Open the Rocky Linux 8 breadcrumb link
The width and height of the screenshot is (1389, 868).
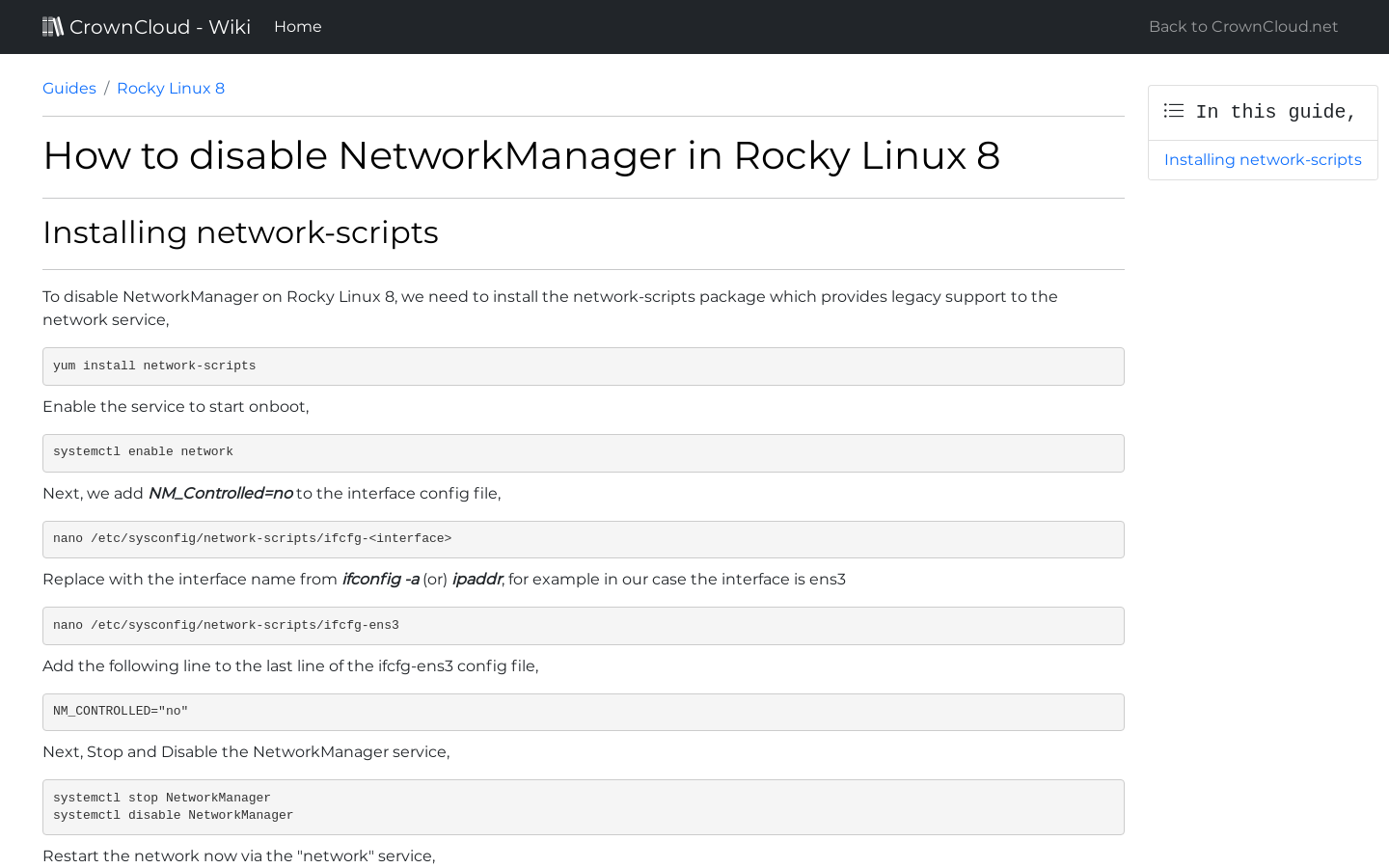[x=171, y=89]
